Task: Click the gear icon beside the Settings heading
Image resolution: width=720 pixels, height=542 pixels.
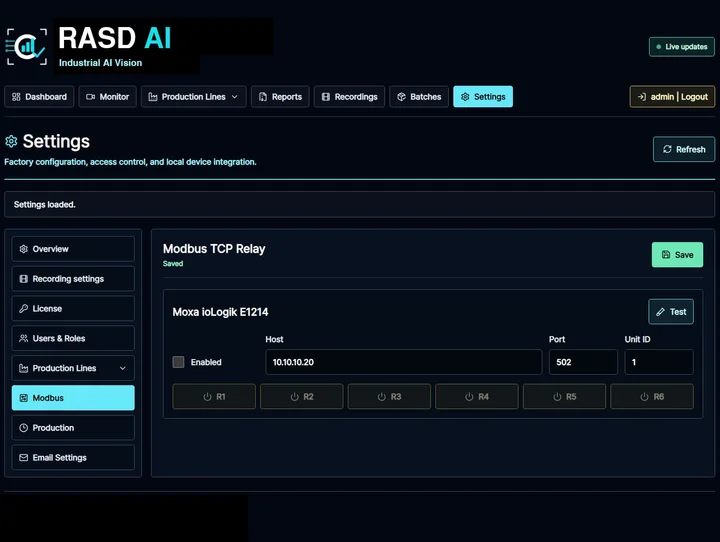Action: 11,141
